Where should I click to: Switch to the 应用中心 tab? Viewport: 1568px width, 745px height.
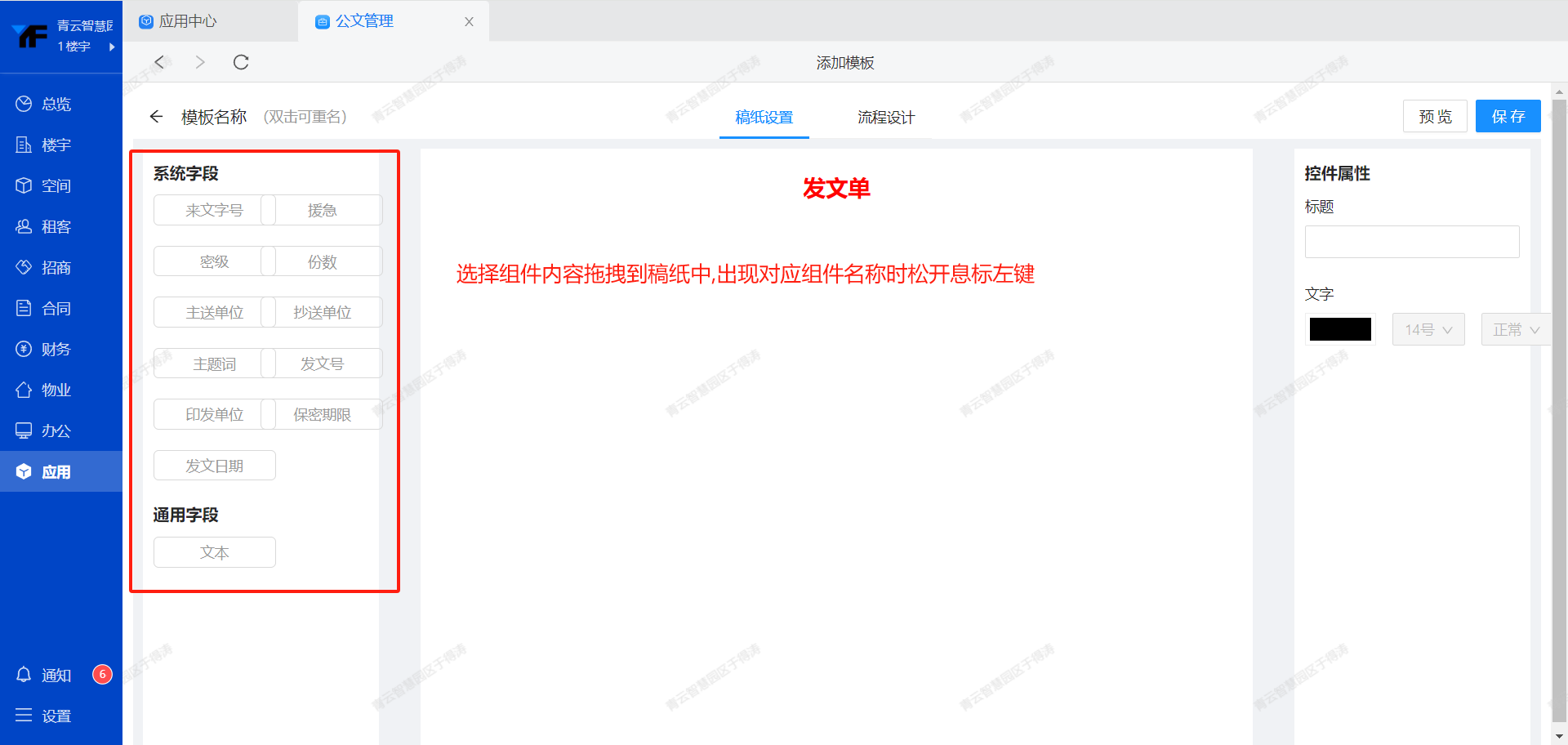pyautogui.click(x=187, y=21)
